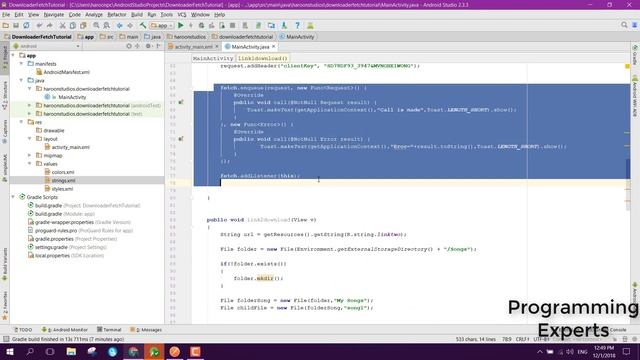Click the Redo toolbar arrow
640x360 pixels.
[x=49, y=25]
